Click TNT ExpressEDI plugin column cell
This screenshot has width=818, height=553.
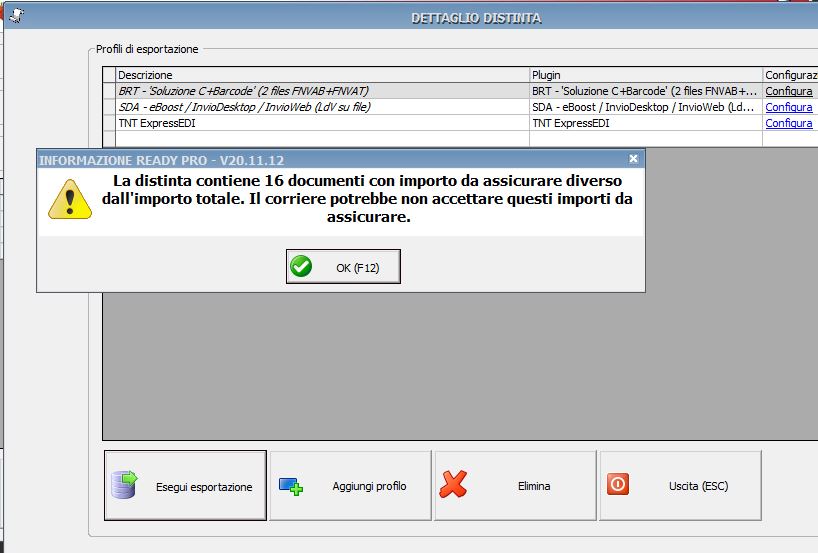tap(646, 123)
